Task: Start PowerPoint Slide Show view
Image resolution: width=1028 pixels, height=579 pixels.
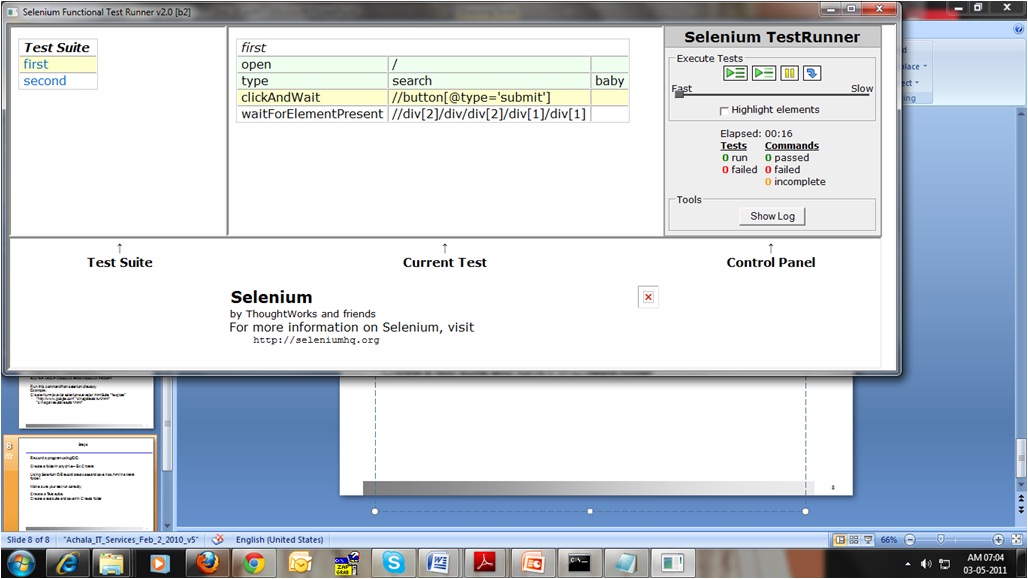Action: (x=868, y=540)
